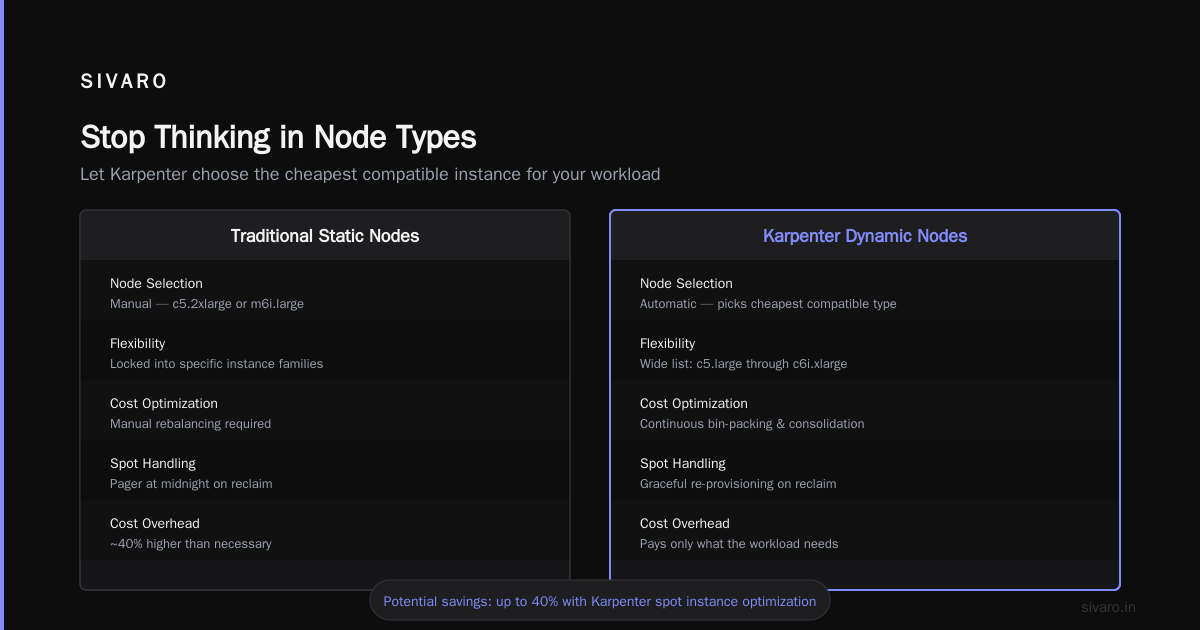Click Cost Optimization label in Karpenter card

point(693,404)
